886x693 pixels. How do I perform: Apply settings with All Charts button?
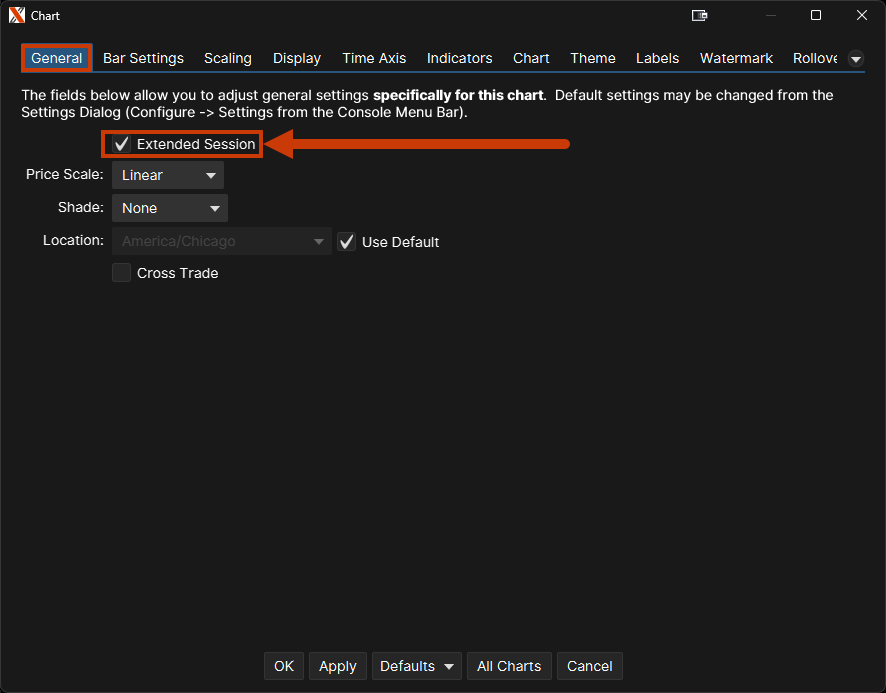click(509, 666)
